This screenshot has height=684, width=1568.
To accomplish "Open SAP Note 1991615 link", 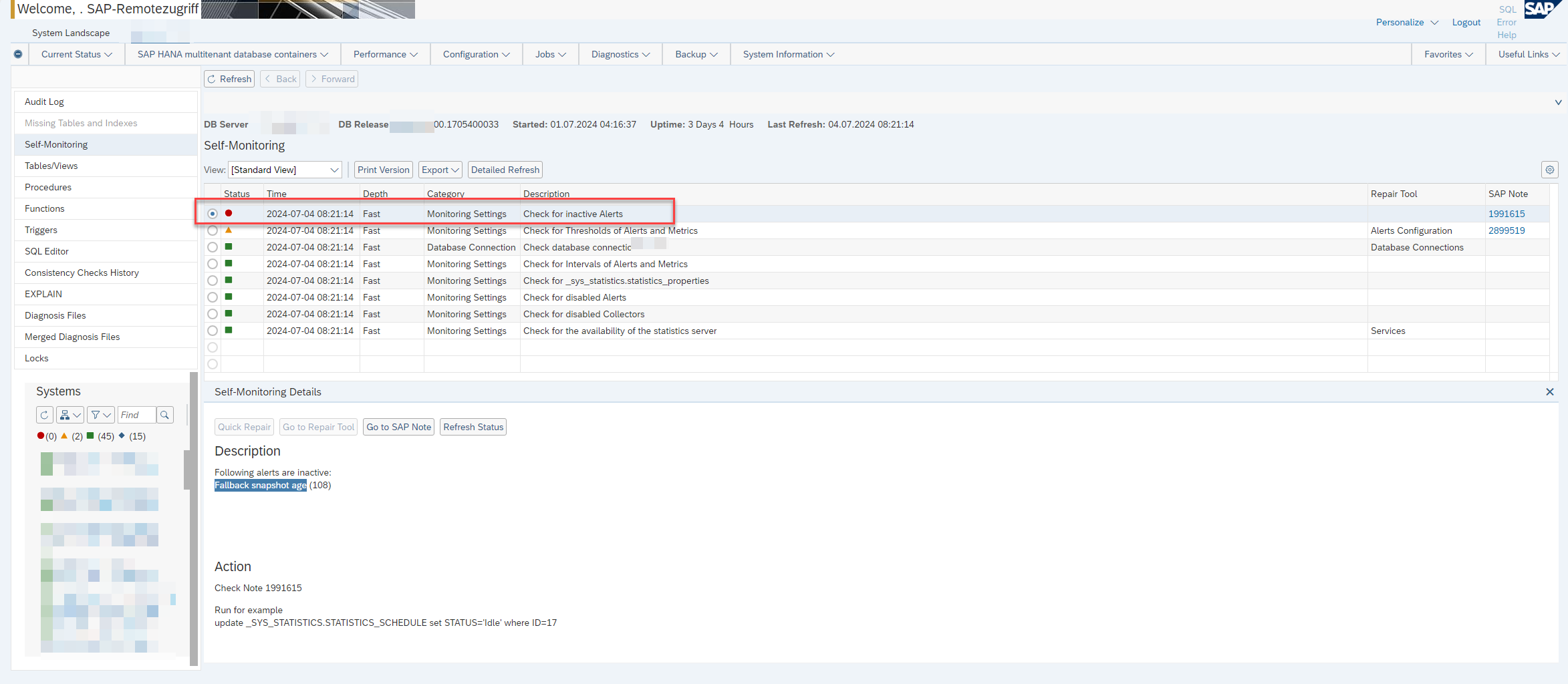I will click(x=1506, y=214).
